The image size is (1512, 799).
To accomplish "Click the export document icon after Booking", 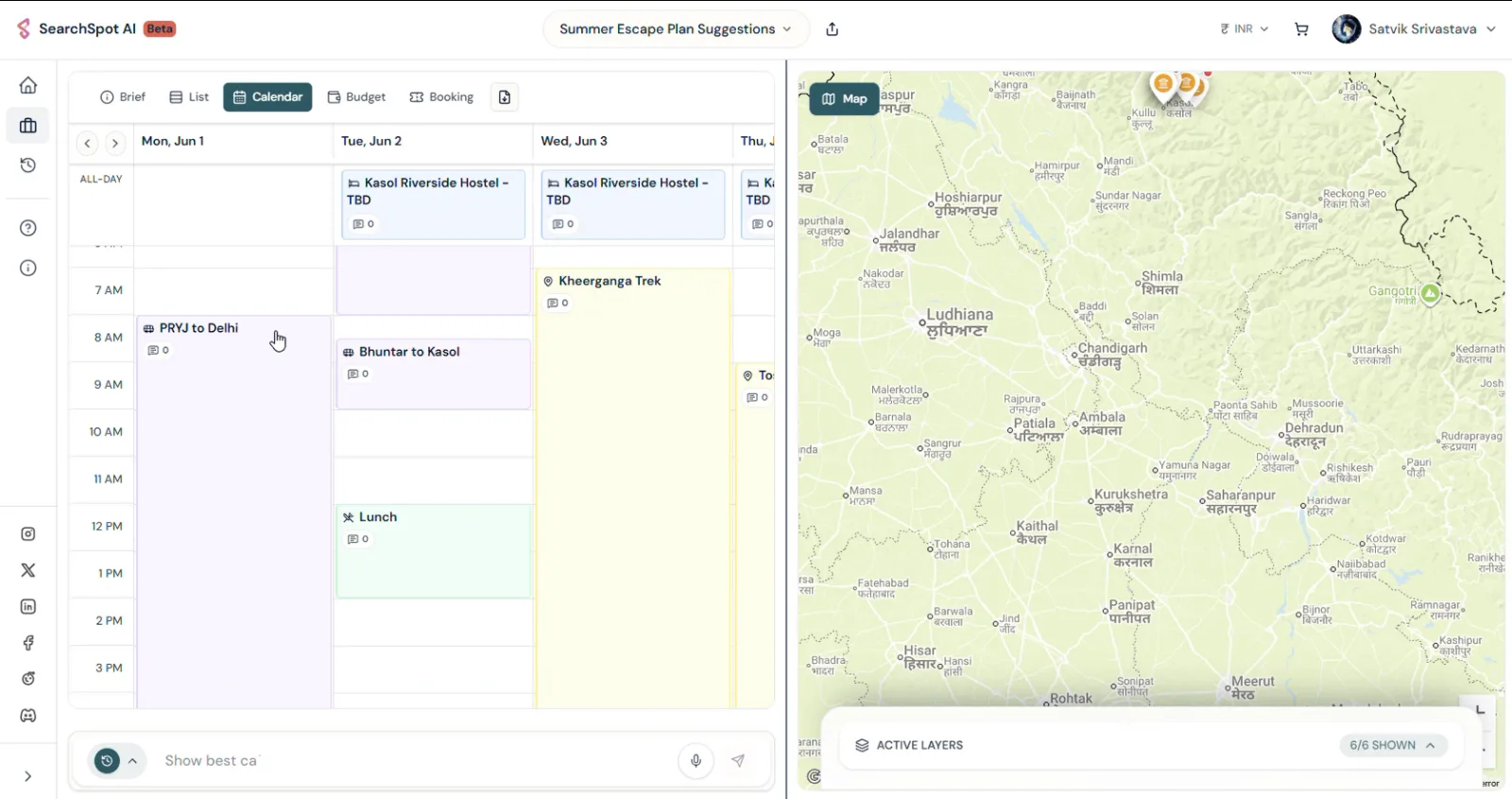I will pyautogui.click(x=505, y=97).
